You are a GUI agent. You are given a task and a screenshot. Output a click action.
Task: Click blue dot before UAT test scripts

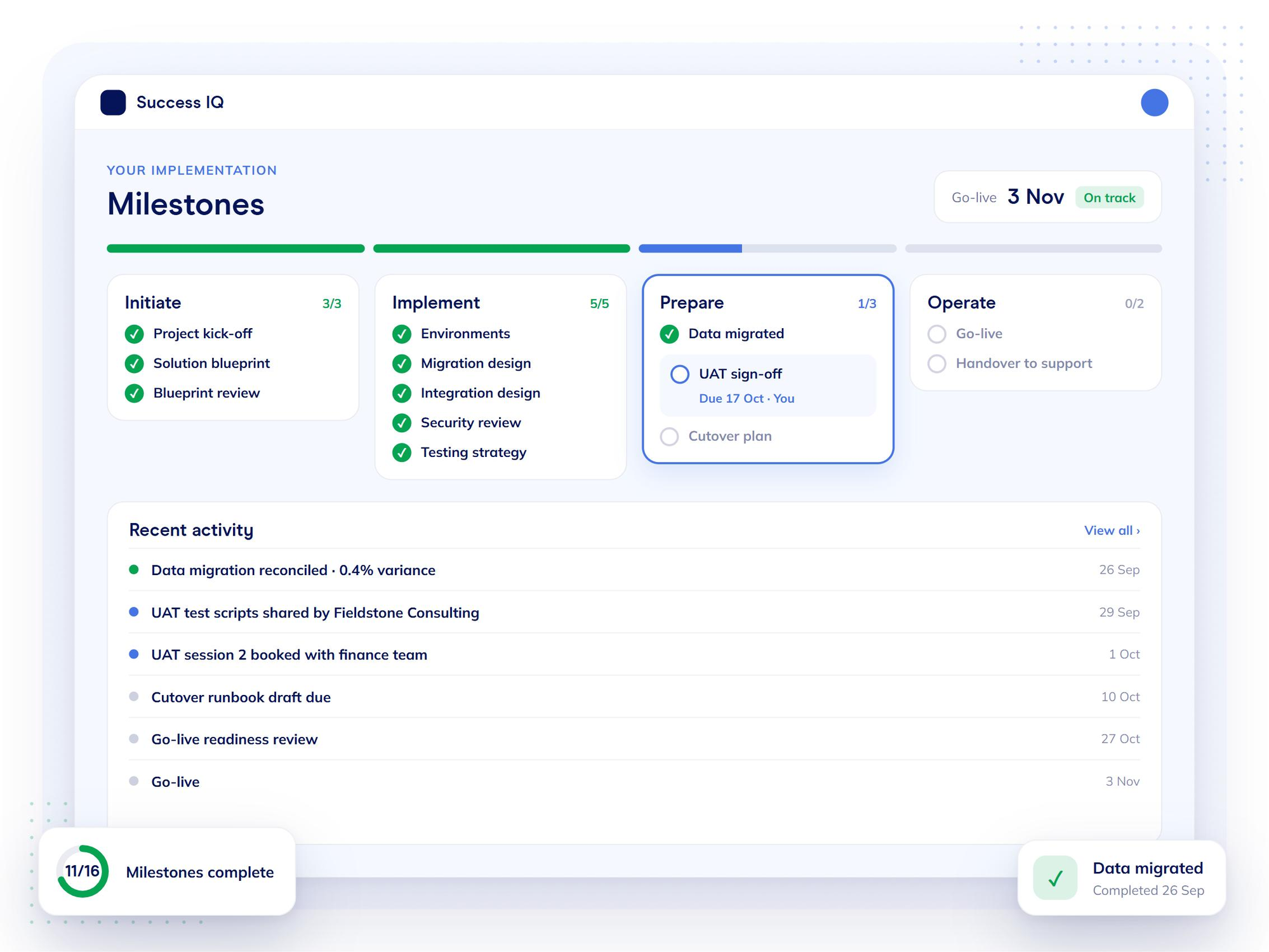point(134,612)
